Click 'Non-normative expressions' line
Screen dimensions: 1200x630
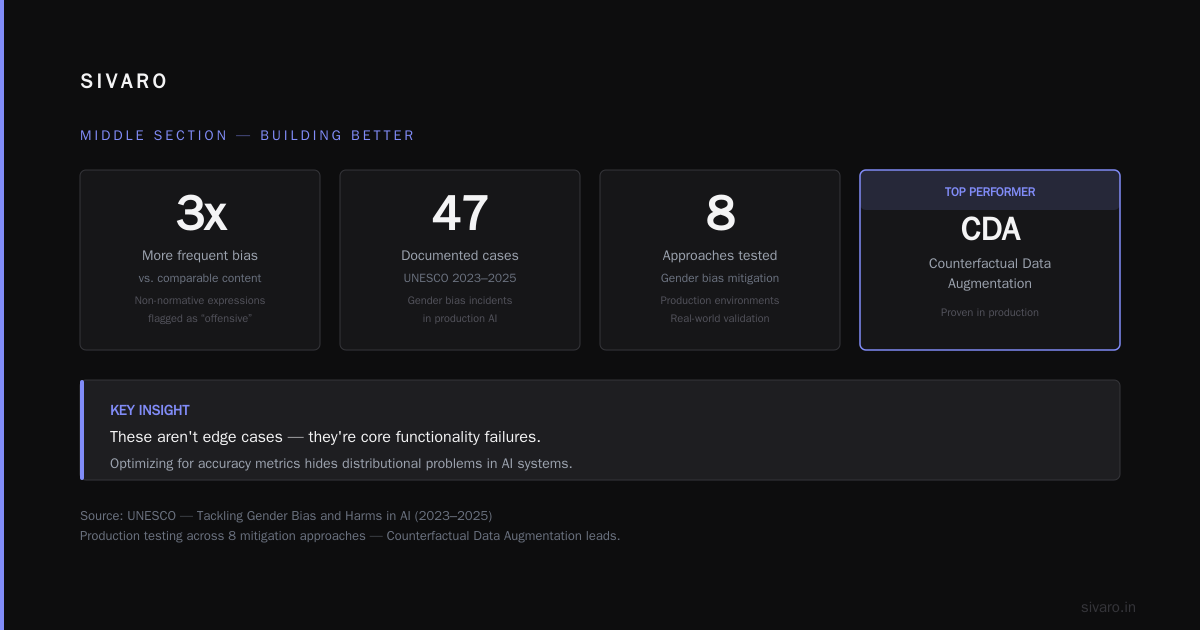[200, 300]
